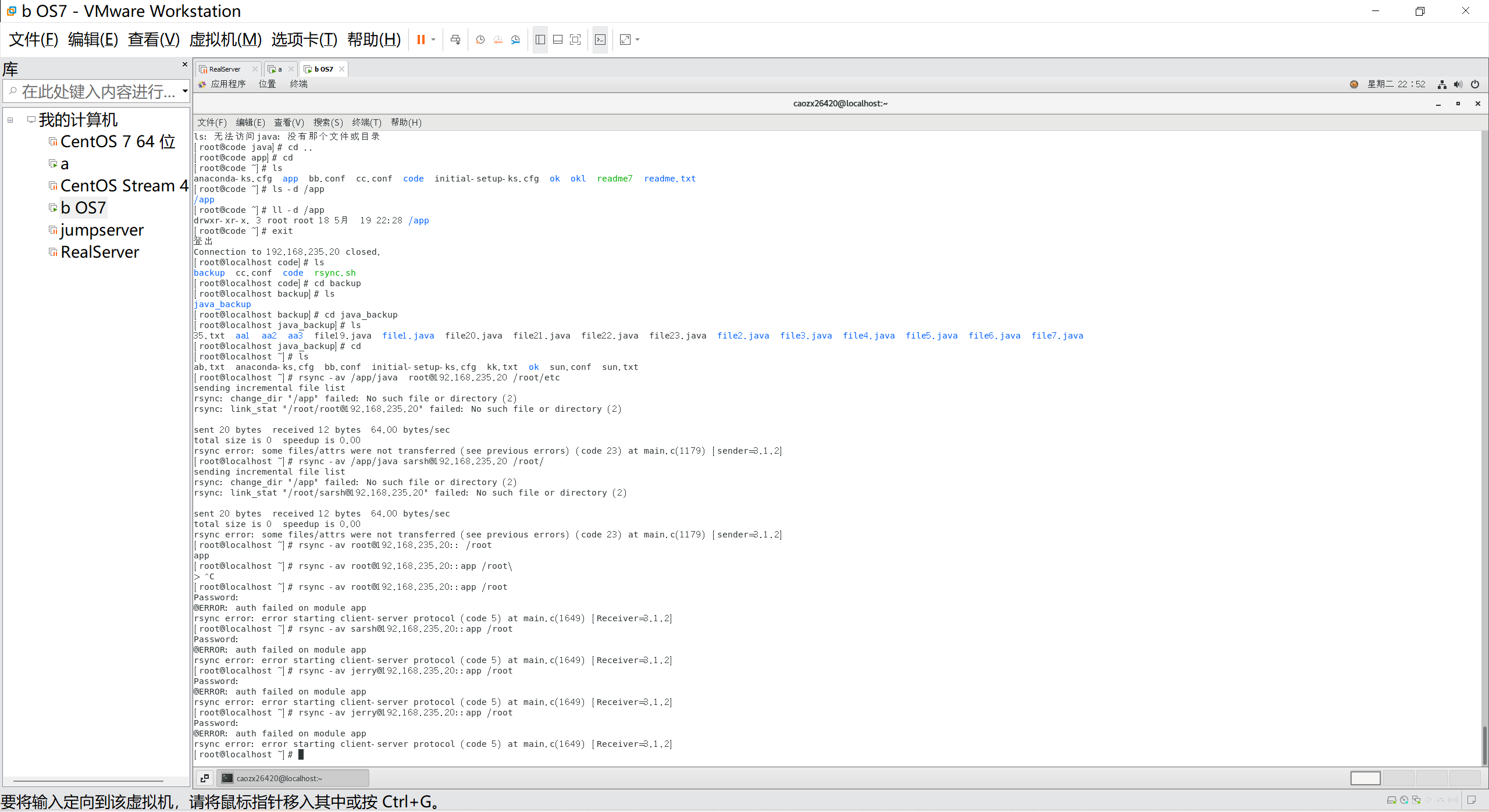Take a snapshot of this virtual machine

[480, 40]
